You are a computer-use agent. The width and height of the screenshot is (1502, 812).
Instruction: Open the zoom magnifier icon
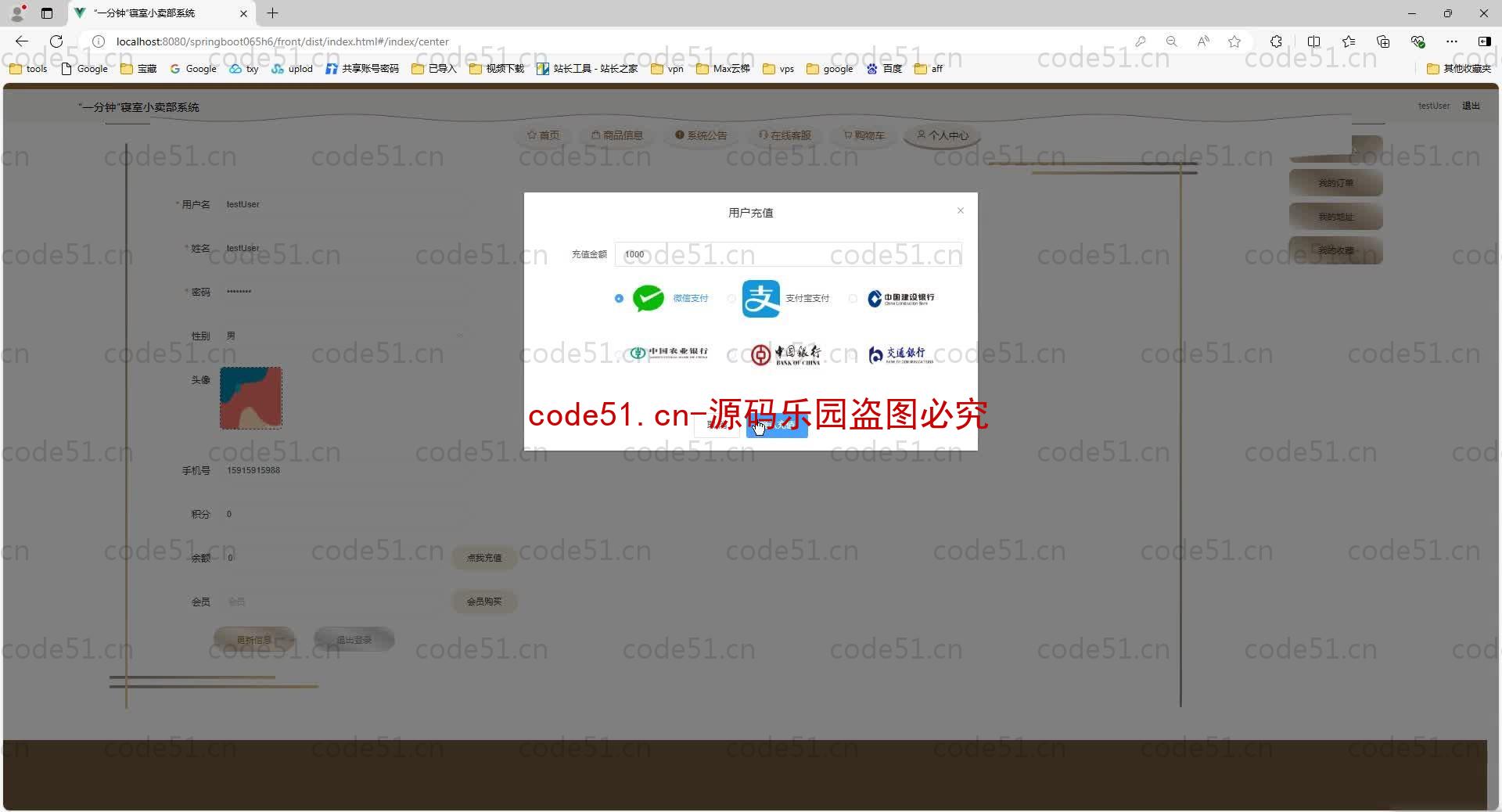[1171, 41]
